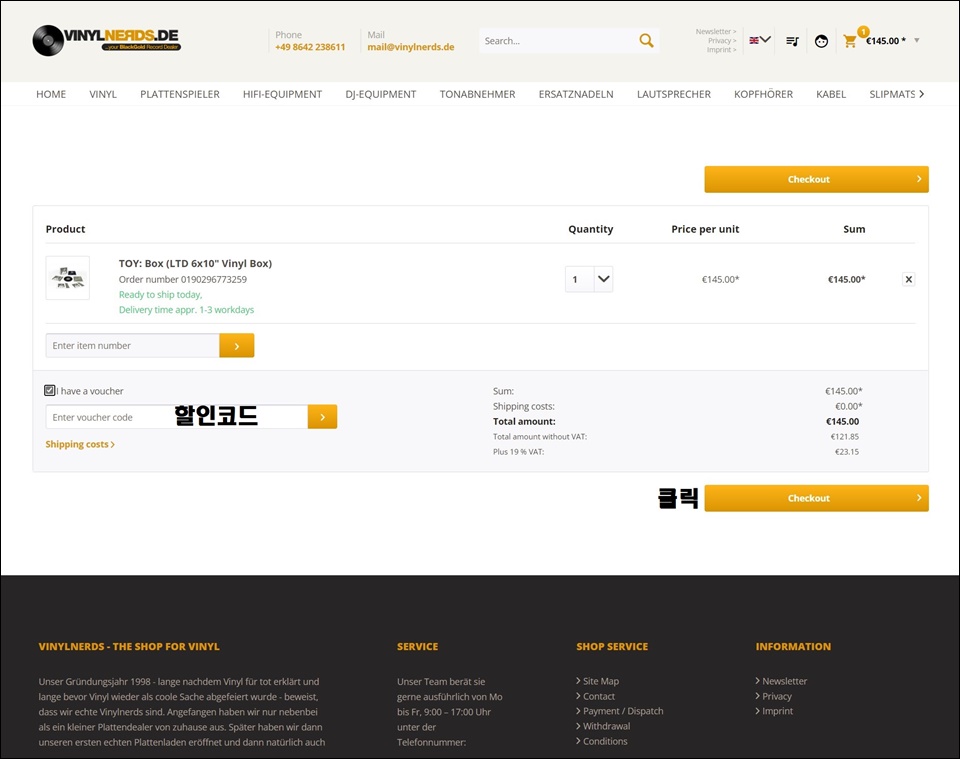Screen dimensions: 960x759
Task: Open the Shipping costs link
Action: point(80,444)
